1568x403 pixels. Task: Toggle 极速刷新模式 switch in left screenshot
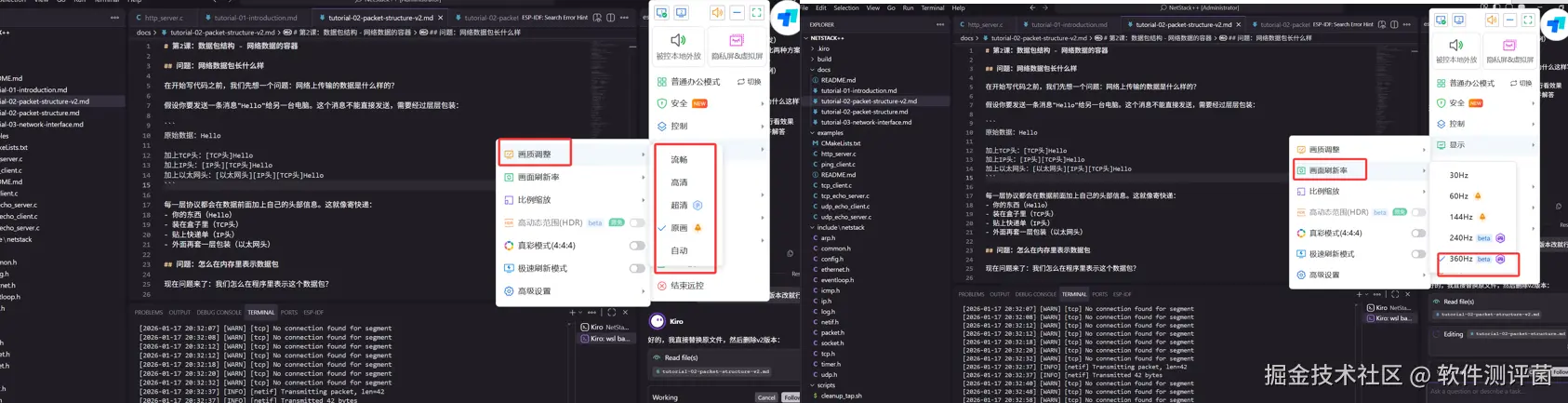(x=637, y=268)
